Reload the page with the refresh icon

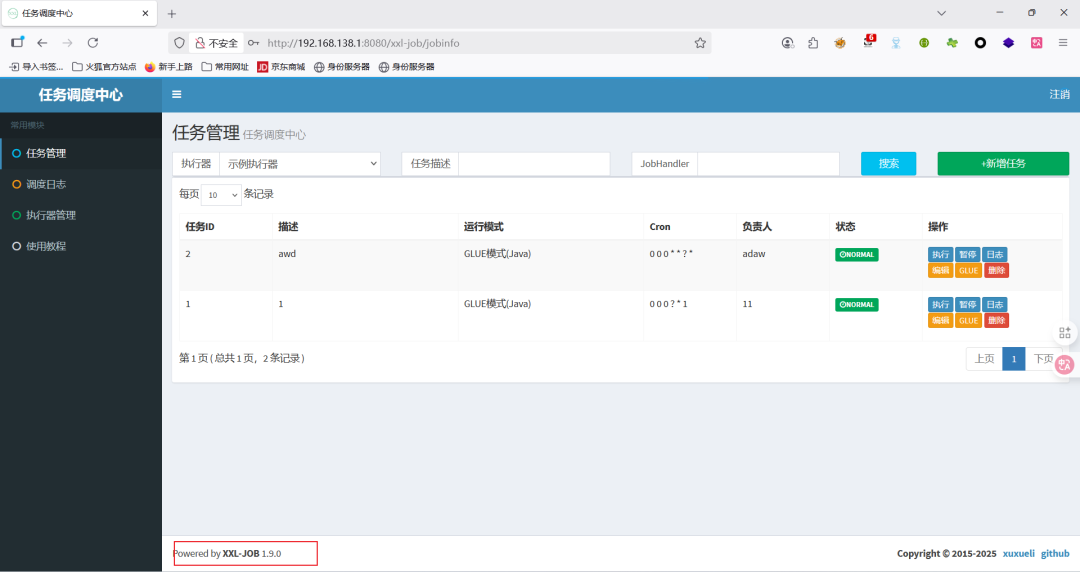click(x=93, y=43)
